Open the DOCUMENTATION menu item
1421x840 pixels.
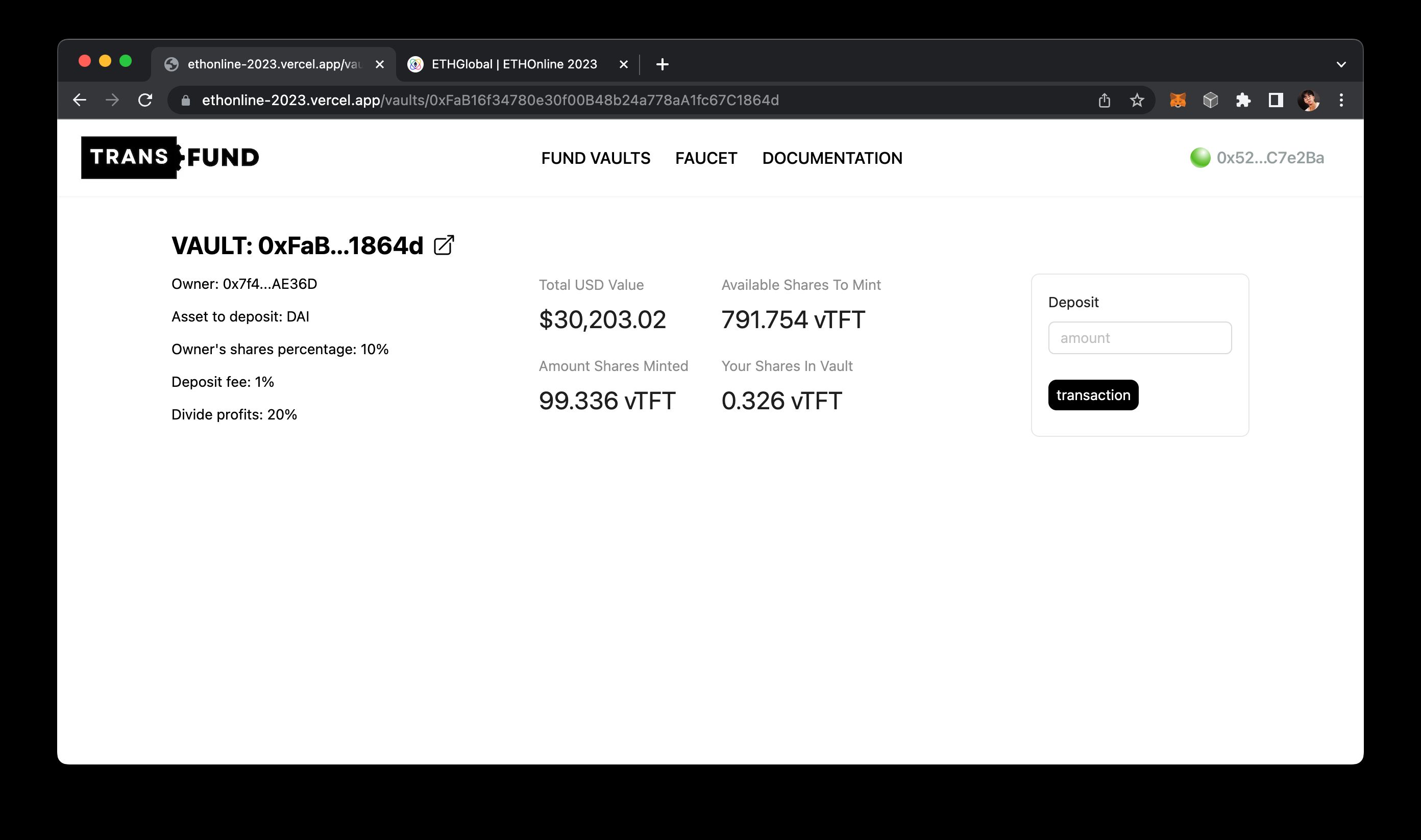point(832,158)
